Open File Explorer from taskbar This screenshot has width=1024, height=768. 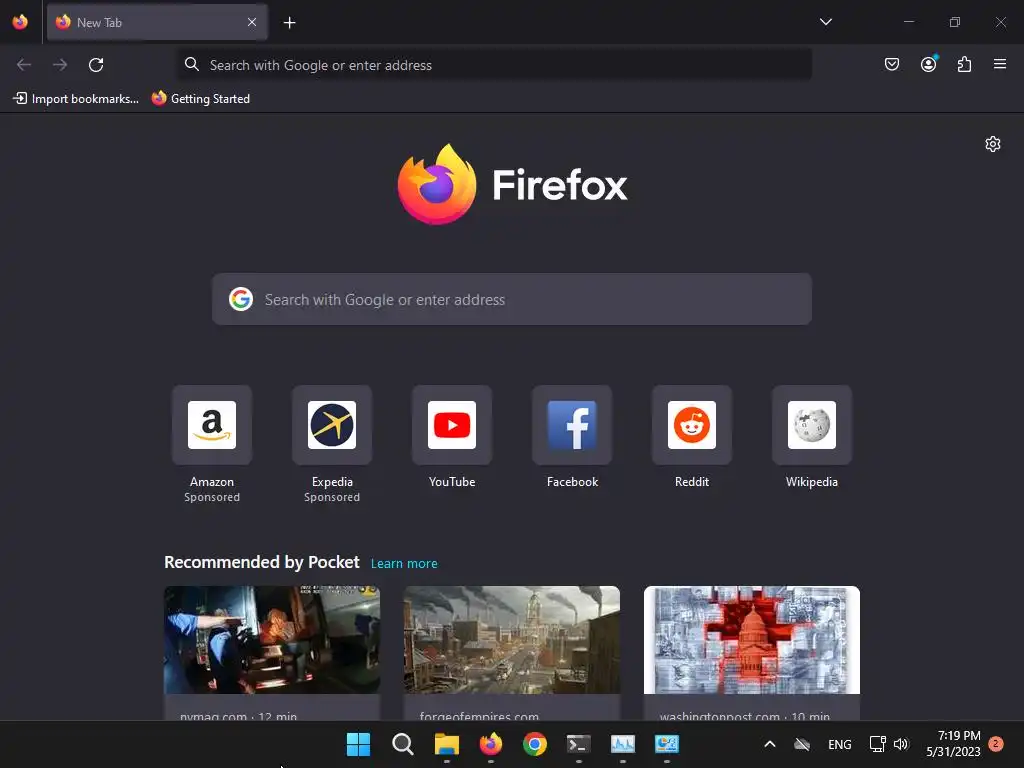pyautogui.click(x=447, y=744)
